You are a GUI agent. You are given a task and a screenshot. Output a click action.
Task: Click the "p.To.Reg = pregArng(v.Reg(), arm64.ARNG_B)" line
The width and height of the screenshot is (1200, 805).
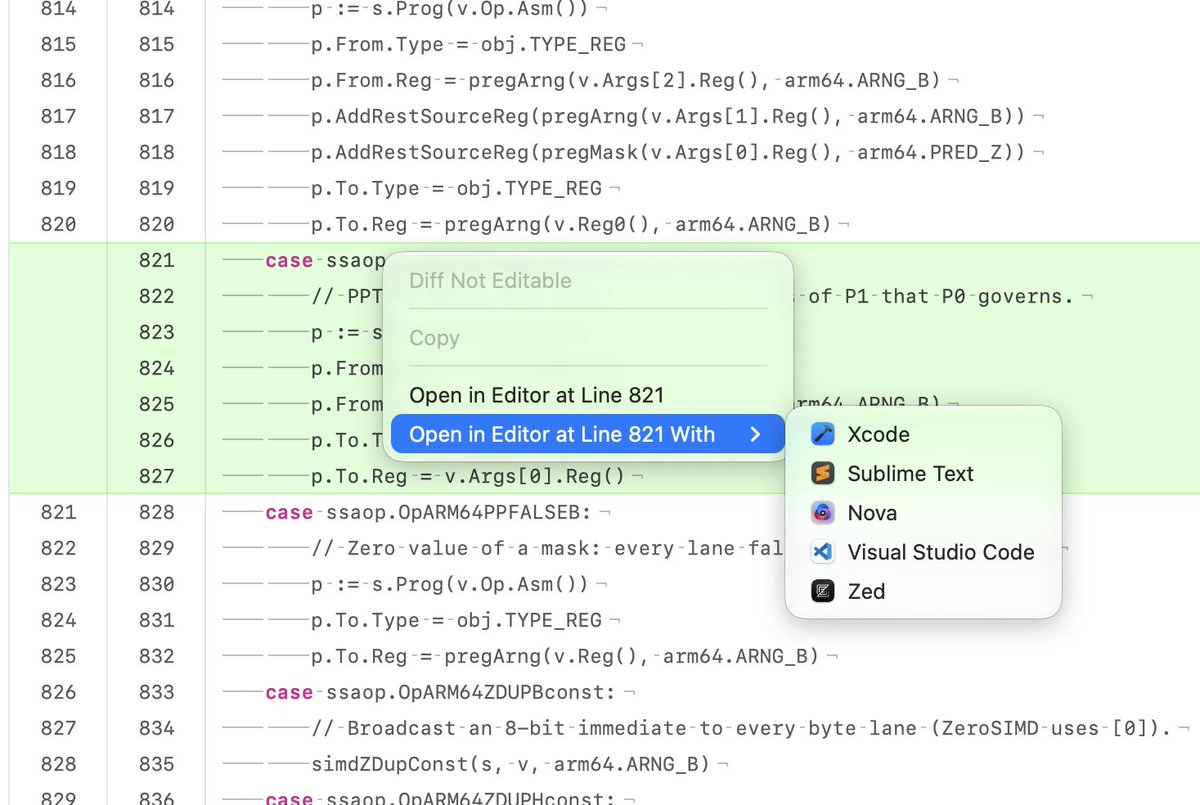point(565,656)
